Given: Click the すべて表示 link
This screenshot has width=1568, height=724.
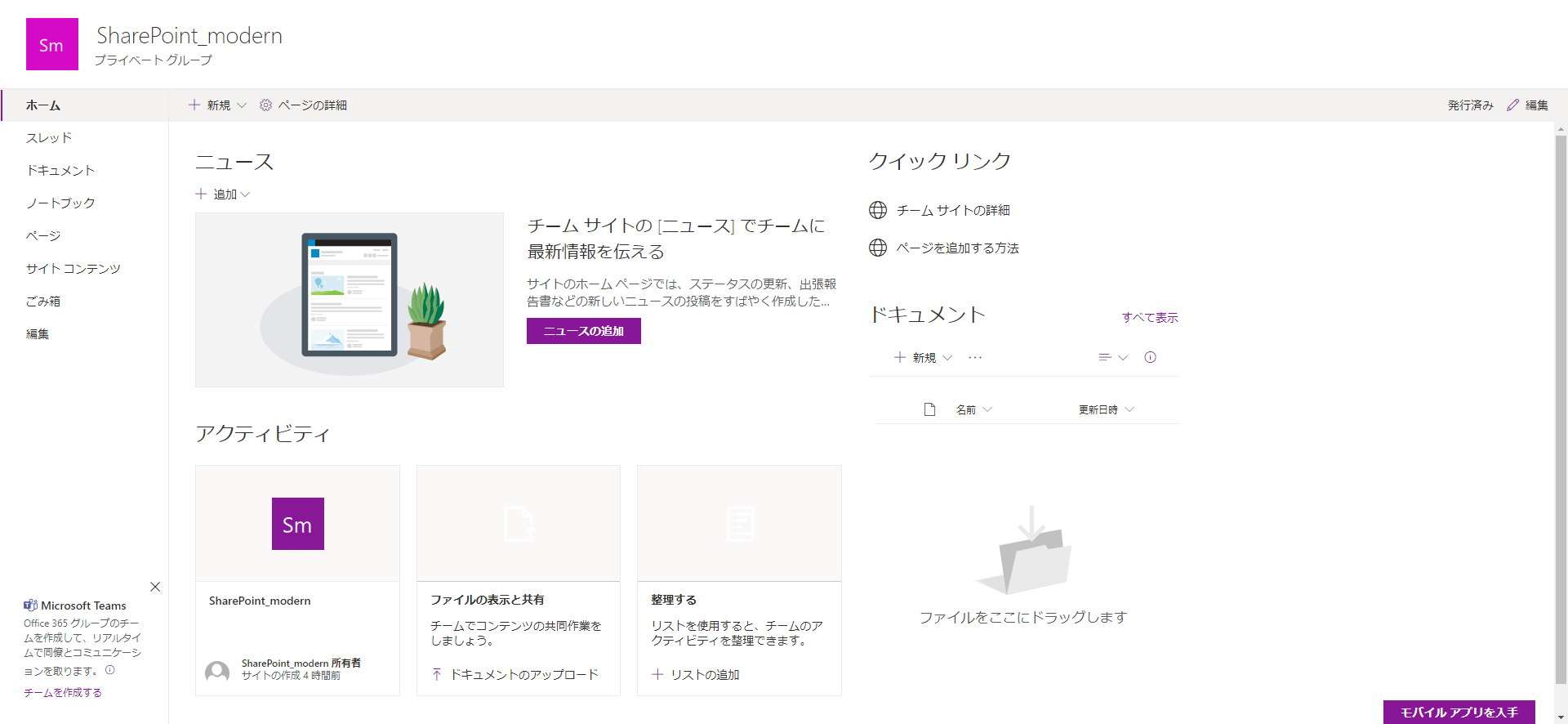Looking at the screenshot, I should tap(1150, 318).
